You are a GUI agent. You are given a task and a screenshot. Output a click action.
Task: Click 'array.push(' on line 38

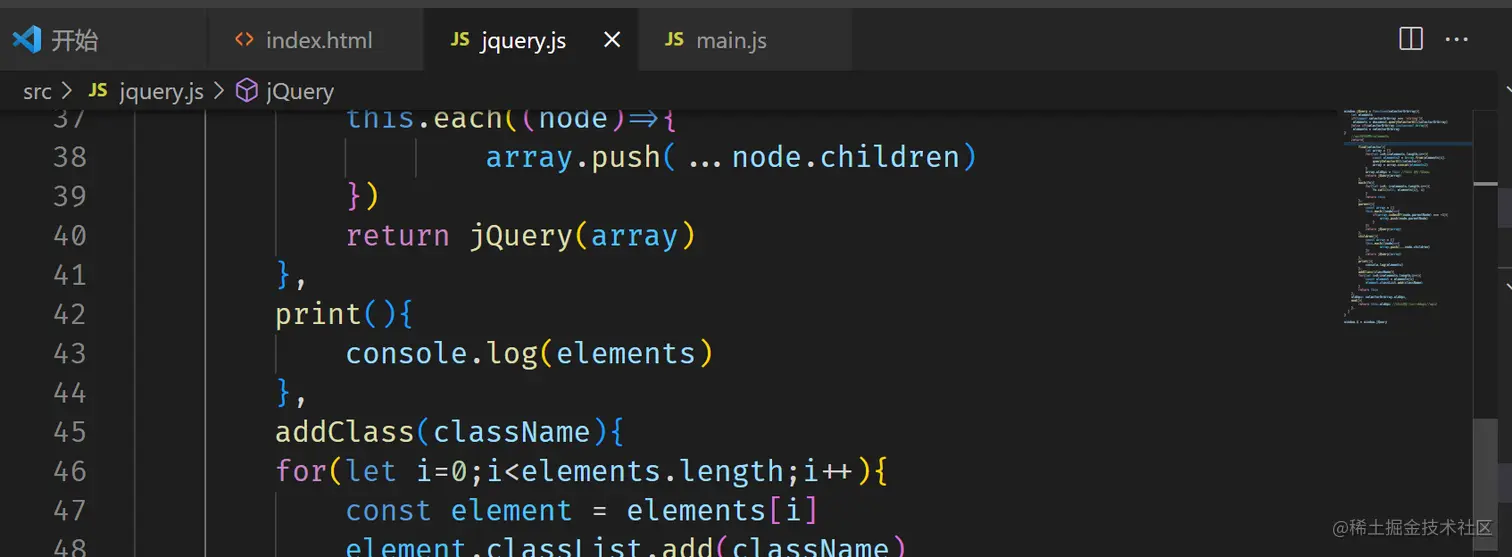pyautogui.click(x=582, y=157)
